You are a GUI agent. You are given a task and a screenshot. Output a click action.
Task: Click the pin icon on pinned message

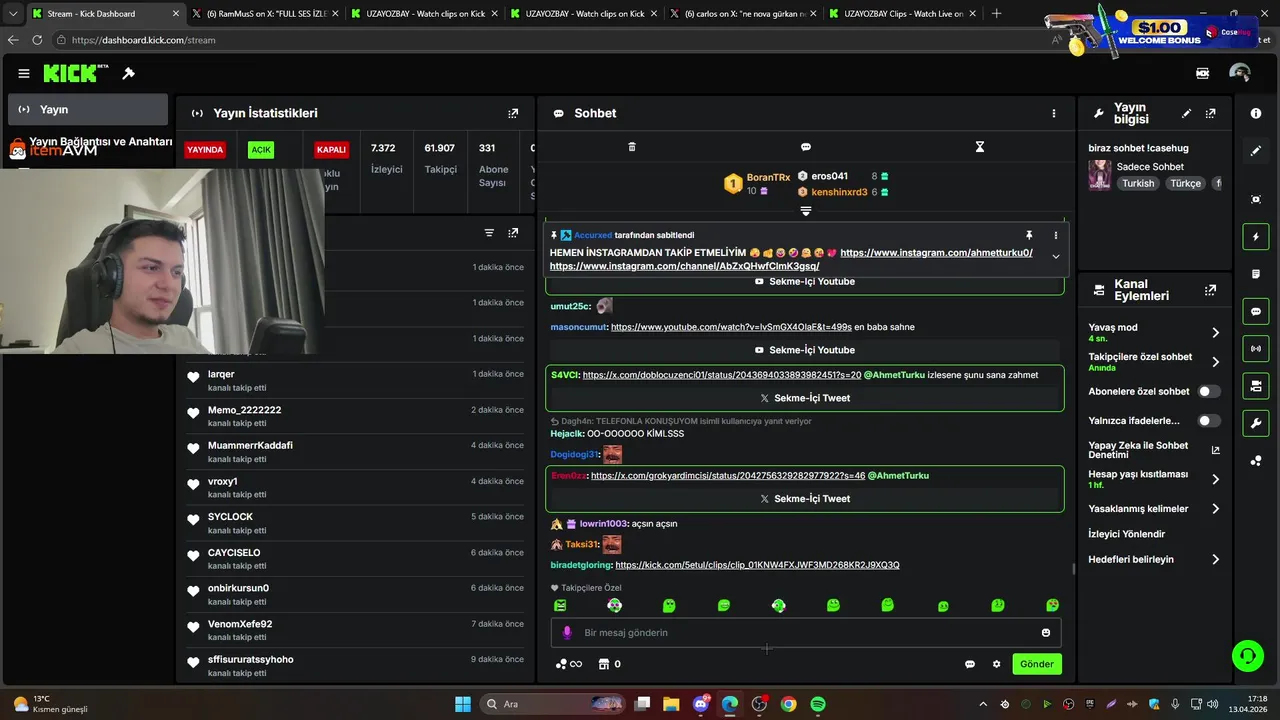pyautogui.click(x=1028, y=235)
